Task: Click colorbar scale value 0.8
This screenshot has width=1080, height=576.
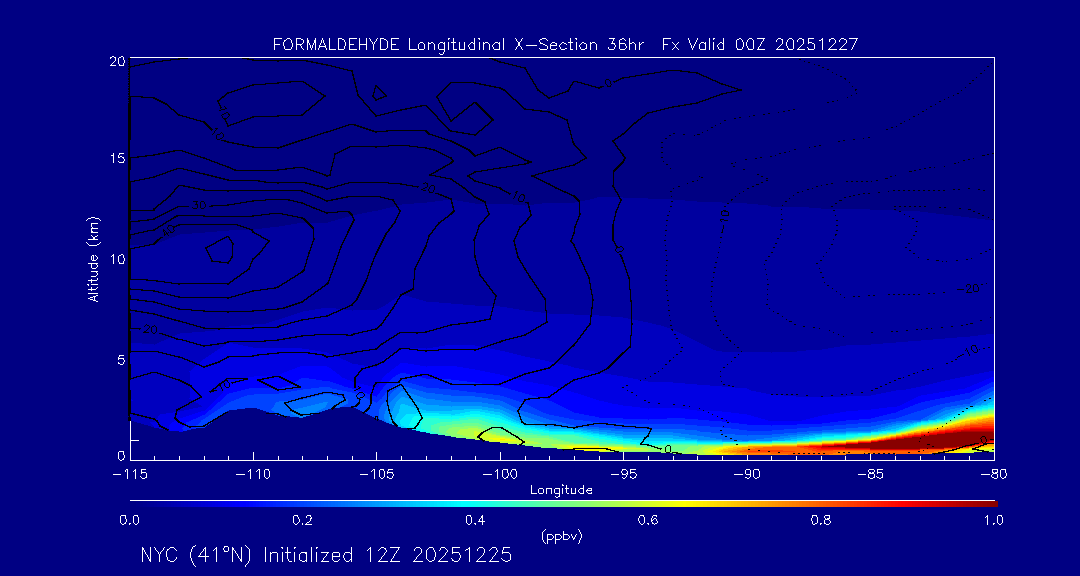Action: pyautogui.click(x=821, y=520)
